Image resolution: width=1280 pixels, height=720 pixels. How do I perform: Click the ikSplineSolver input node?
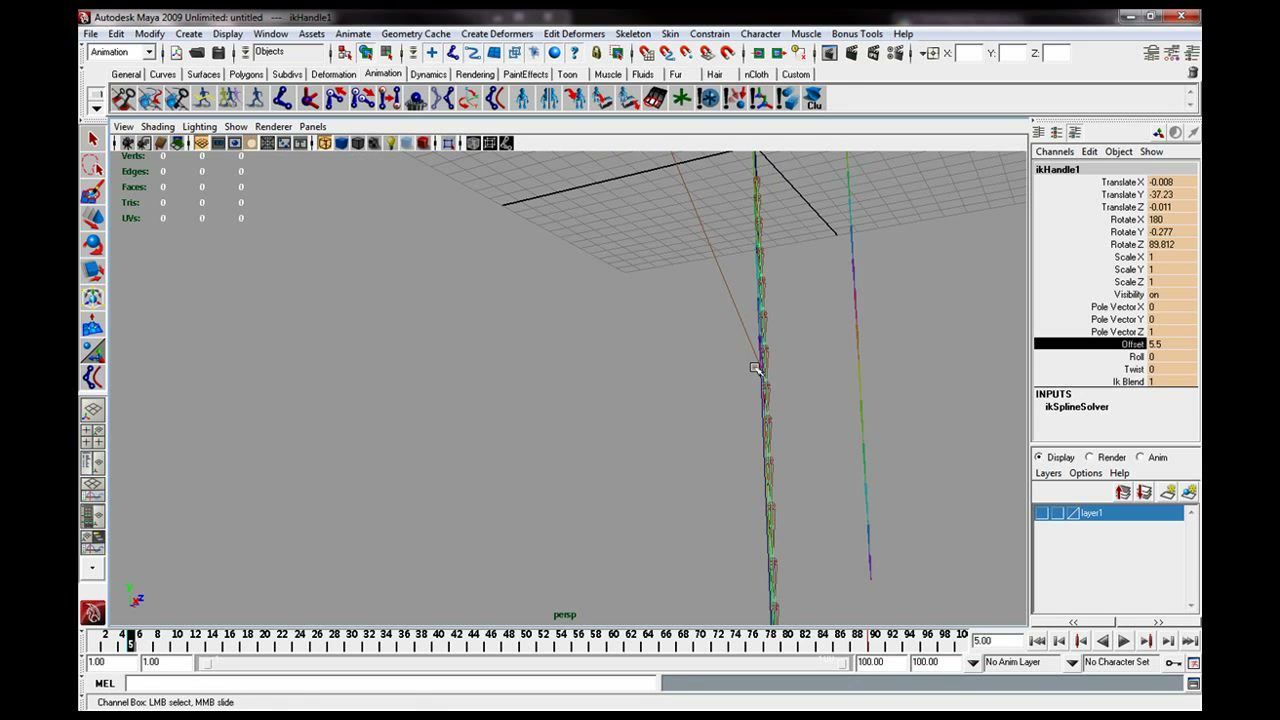[x=1077, y=407]
